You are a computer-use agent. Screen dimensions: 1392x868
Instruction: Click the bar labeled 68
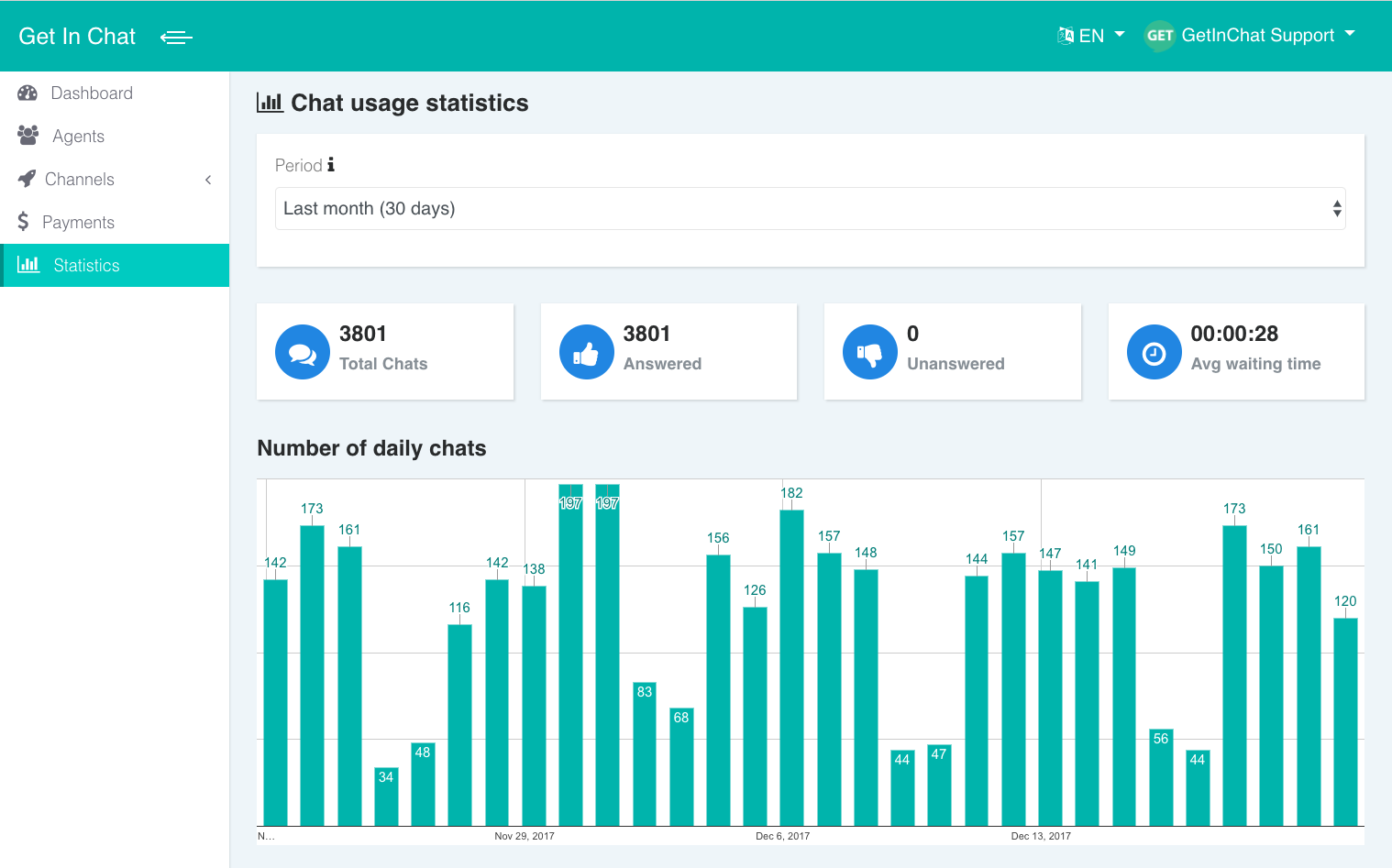681,766
